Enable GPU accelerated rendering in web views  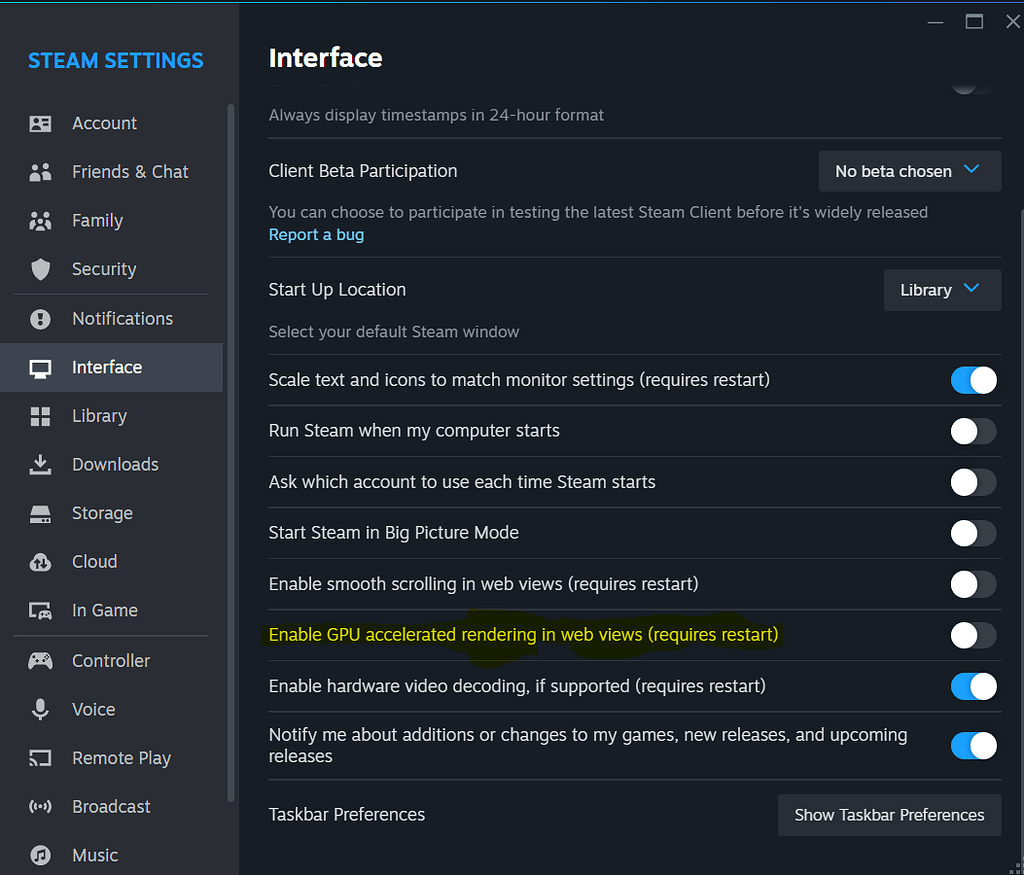coord(973,635)
